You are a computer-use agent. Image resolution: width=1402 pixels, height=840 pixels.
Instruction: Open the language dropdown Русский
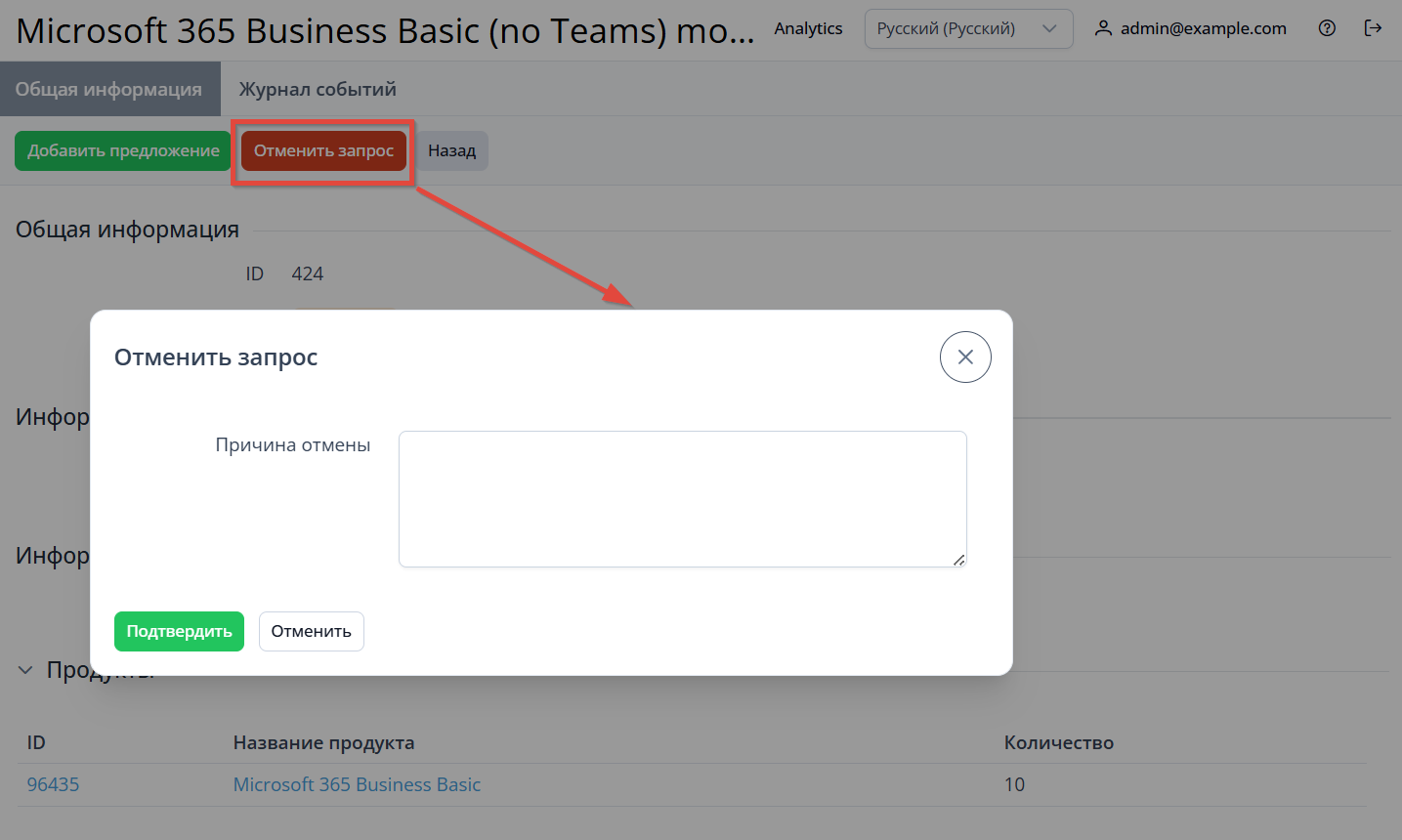point(968,29)
